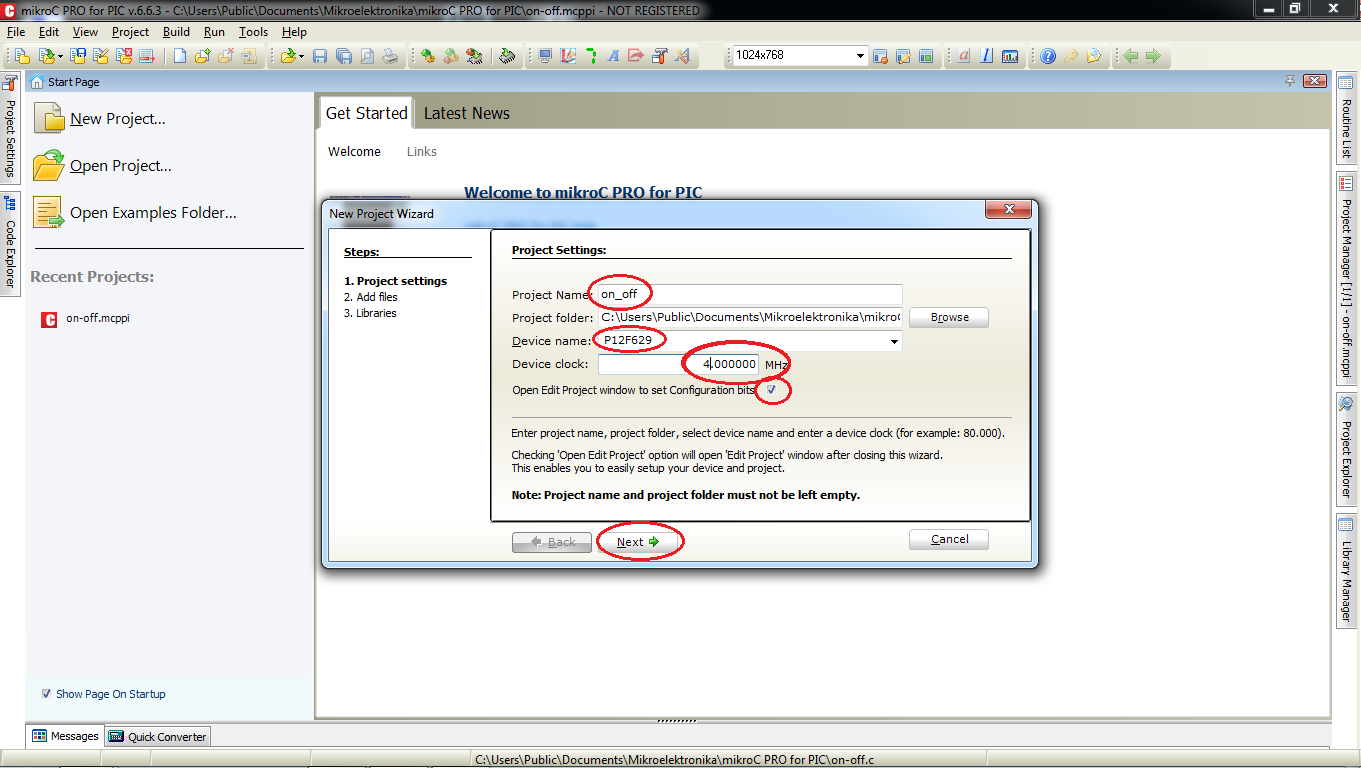Click Open Project... on Start Page

[x=121, y=165]
